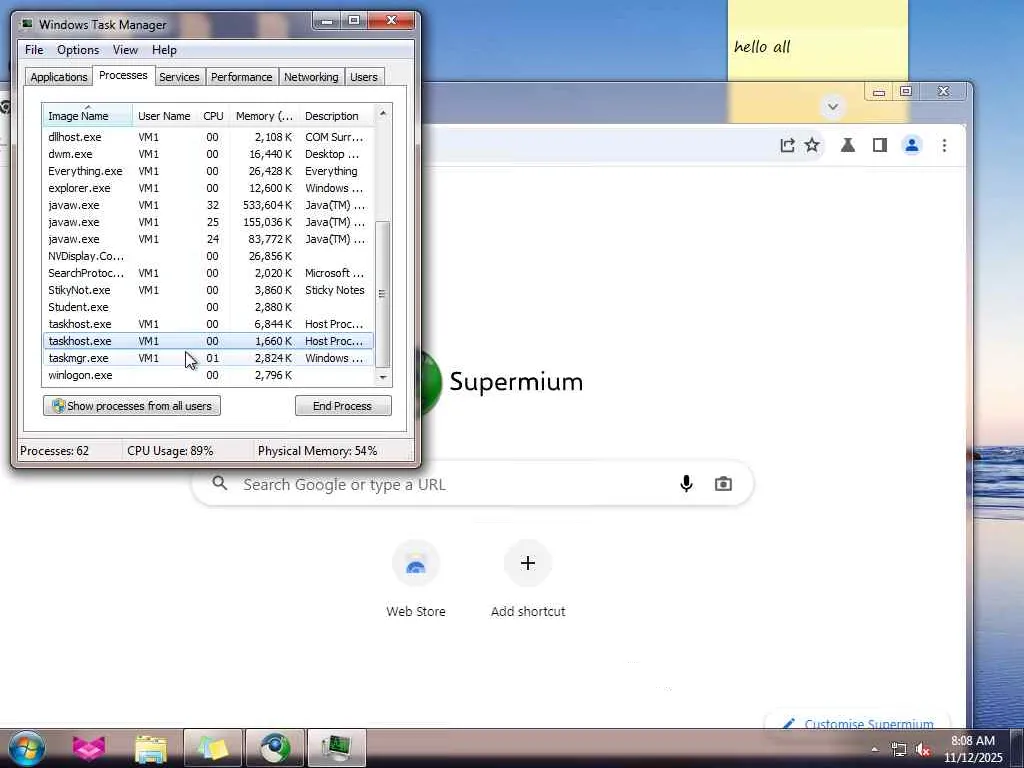1024x768 pixels.
Task: Switch to Supermium browser taskbar button
Action: click(x=275, y=748)
